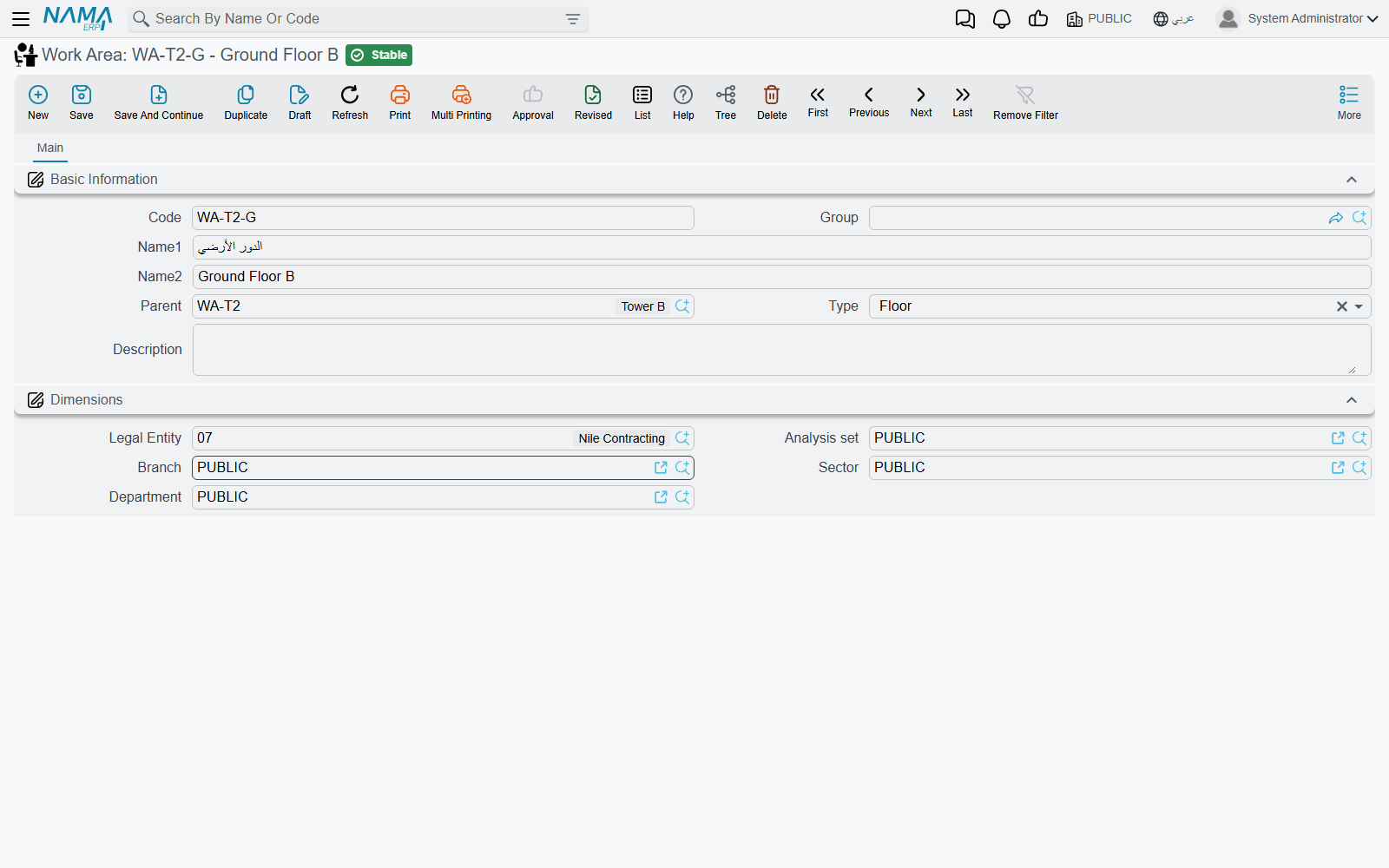
Task: Click the Search By Name Or Code box
Action: tap(359, 19)
